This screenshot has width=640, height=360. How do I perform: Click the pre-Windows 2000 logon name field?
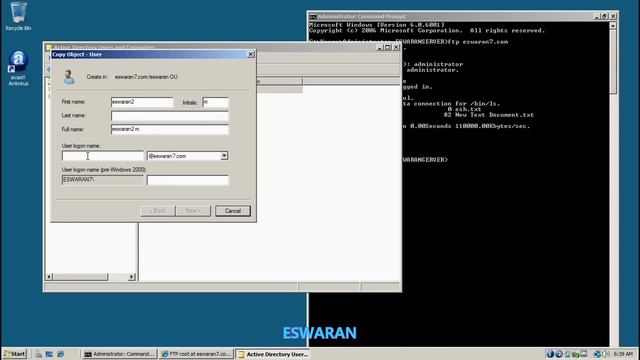click(x=188, y=180)
